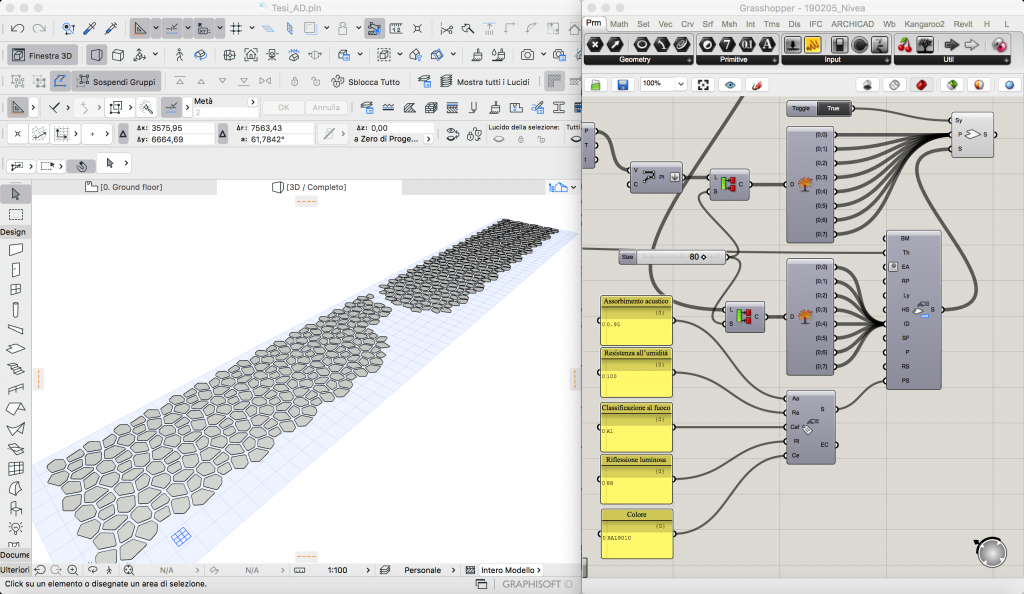Click Mostra tutti i Lucidi button
1024x594 pixels.
pos(485,81)
